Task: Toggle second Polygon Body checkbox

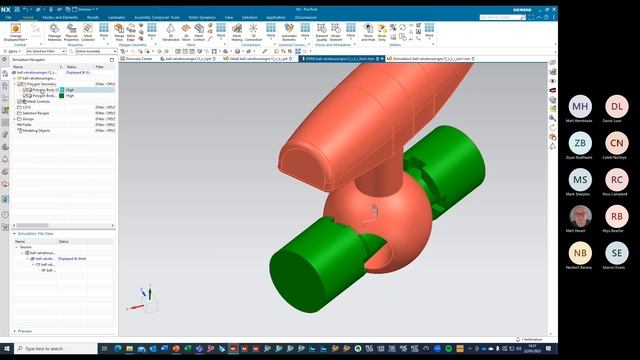Action: 24,96
